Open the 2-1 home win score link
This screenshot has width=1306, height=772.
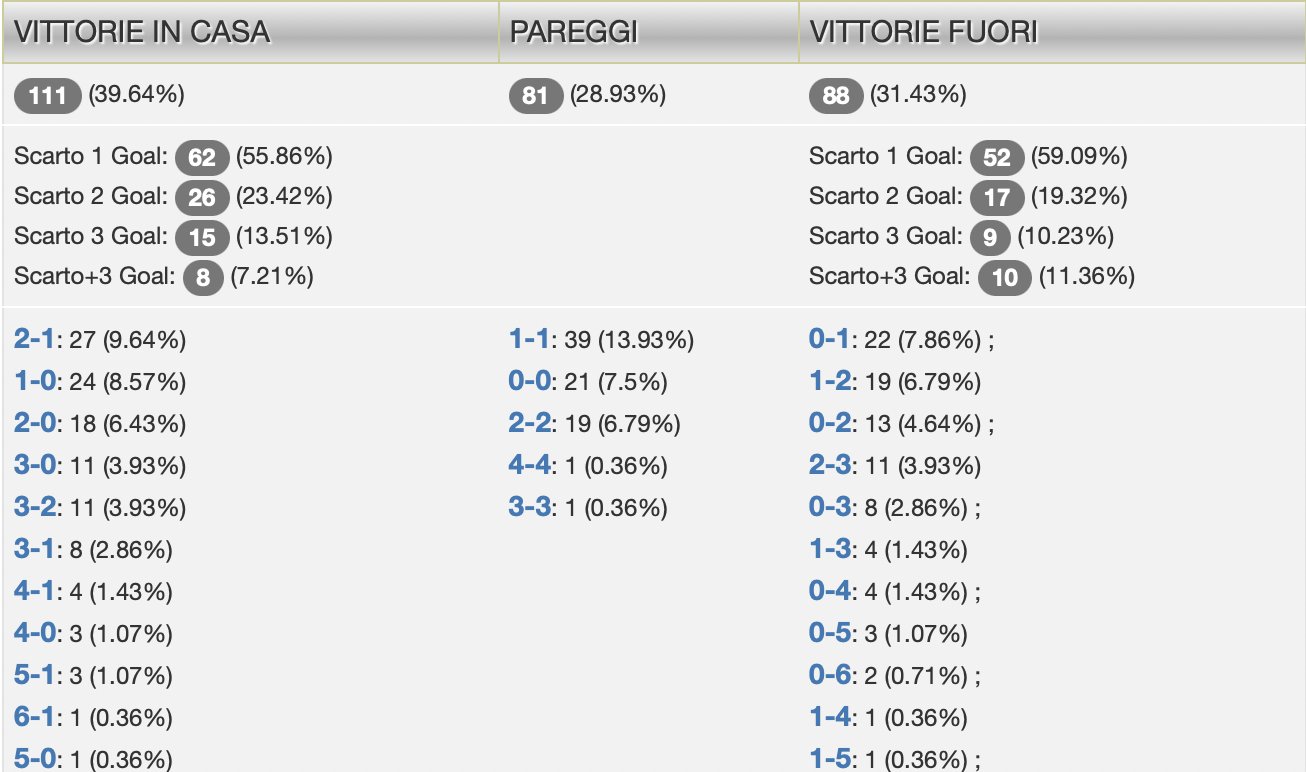tap(35, 340)
